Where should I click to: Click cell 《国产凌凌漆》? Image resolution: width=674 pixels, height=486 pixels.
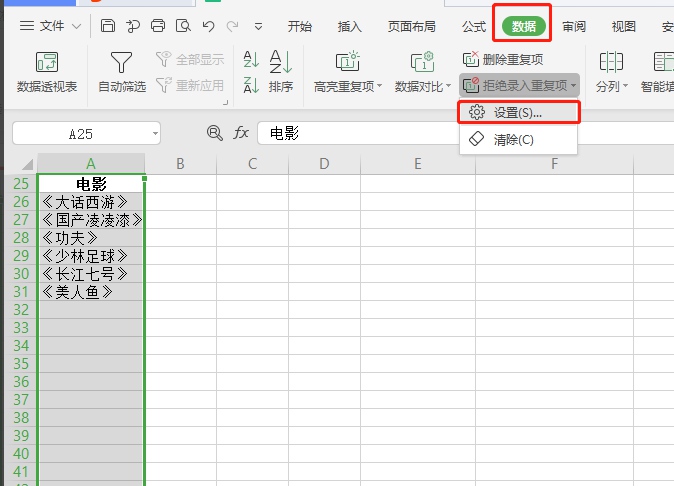(91, 220)
